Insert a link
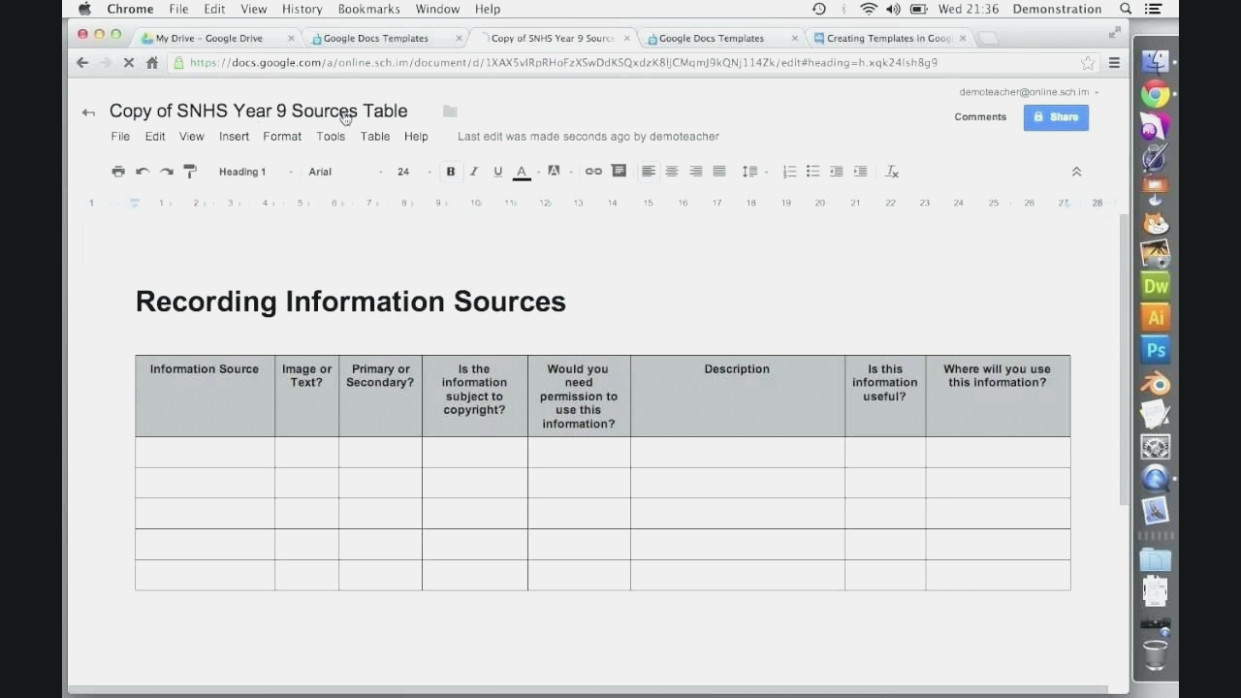 click(593, 171)
